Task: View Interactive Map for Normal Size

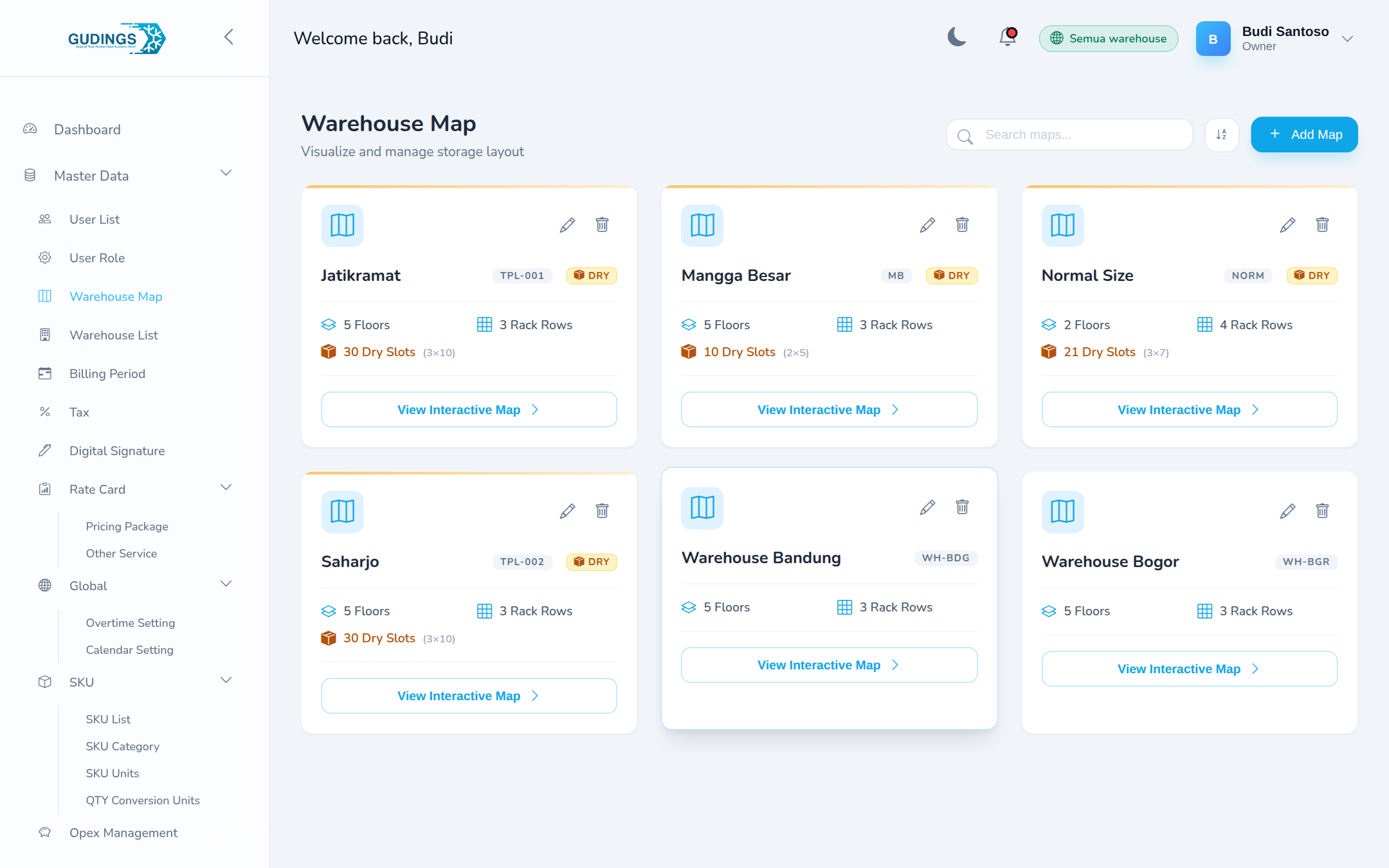Action: coord(1189,410)
